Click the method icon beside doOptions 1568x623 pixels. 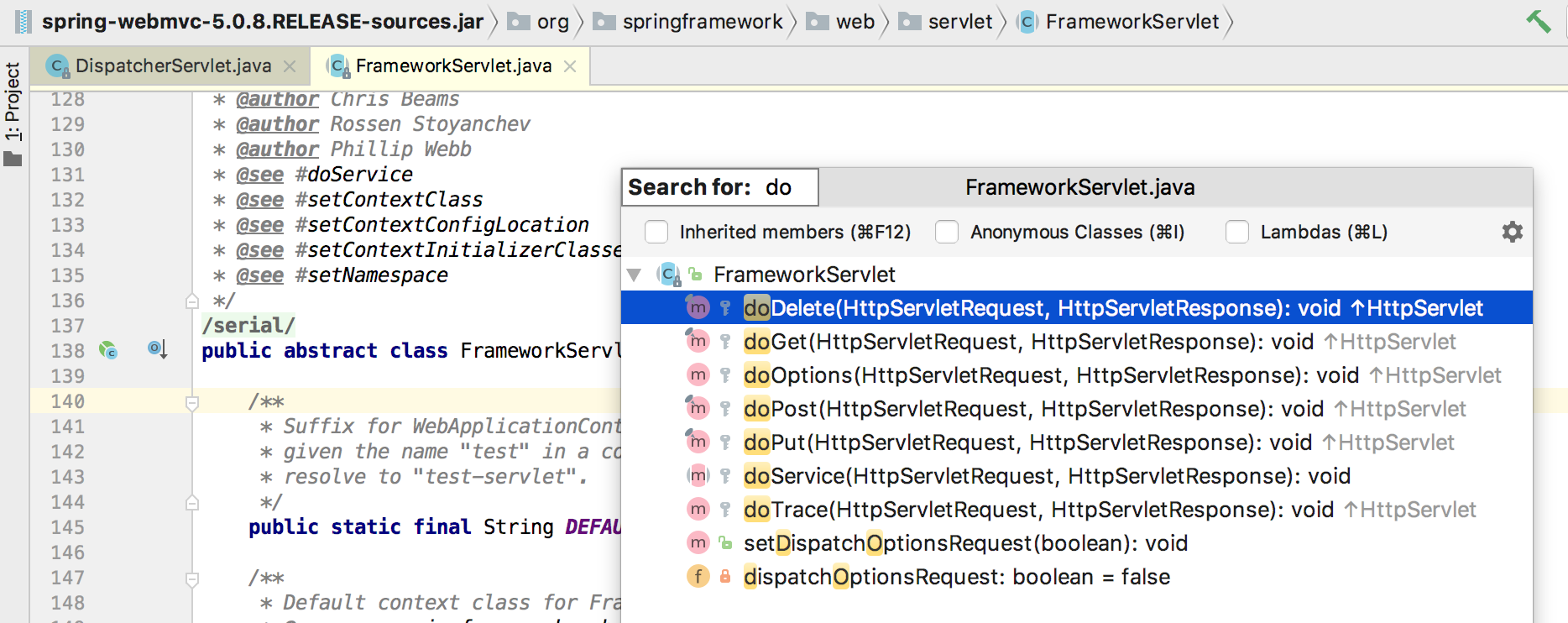(x=698, y=375)
